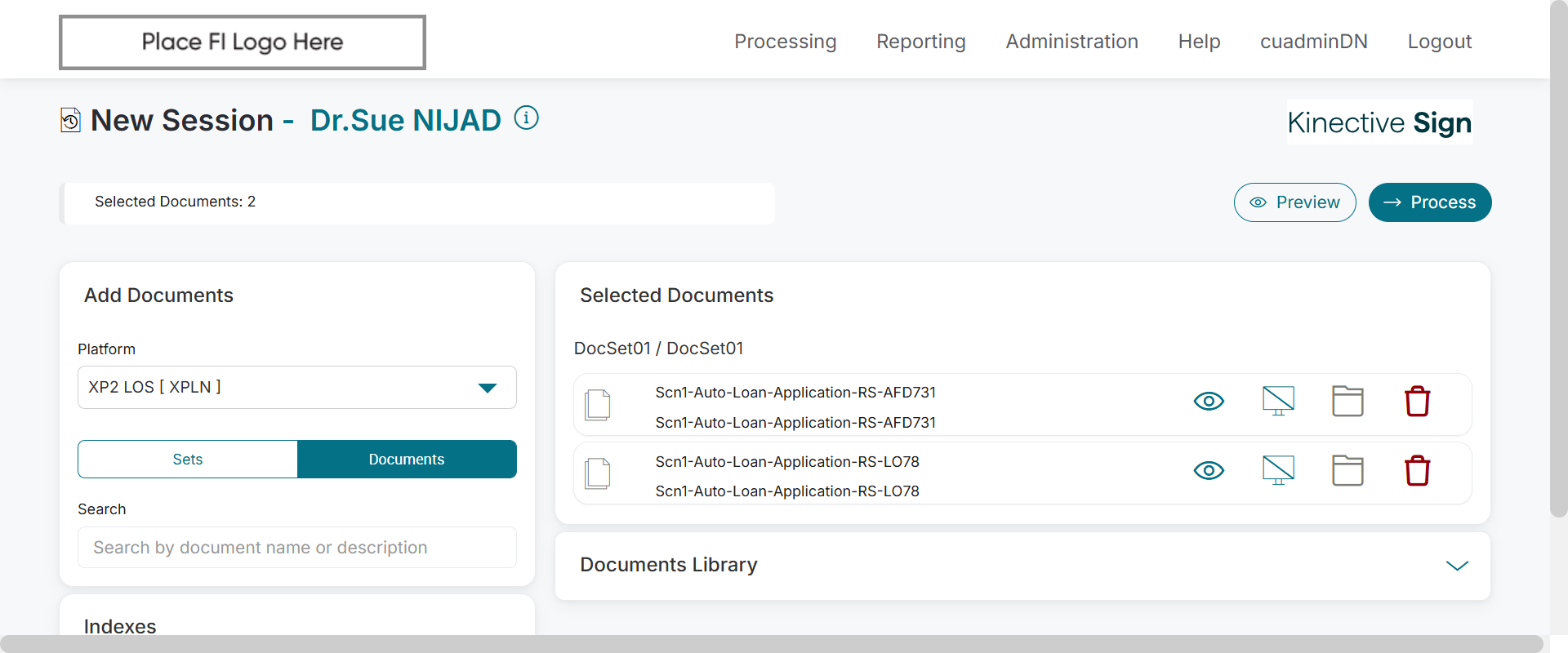
Task: Click the crossed-out monitor icon for LO78 document
Action: (1278, 470)
